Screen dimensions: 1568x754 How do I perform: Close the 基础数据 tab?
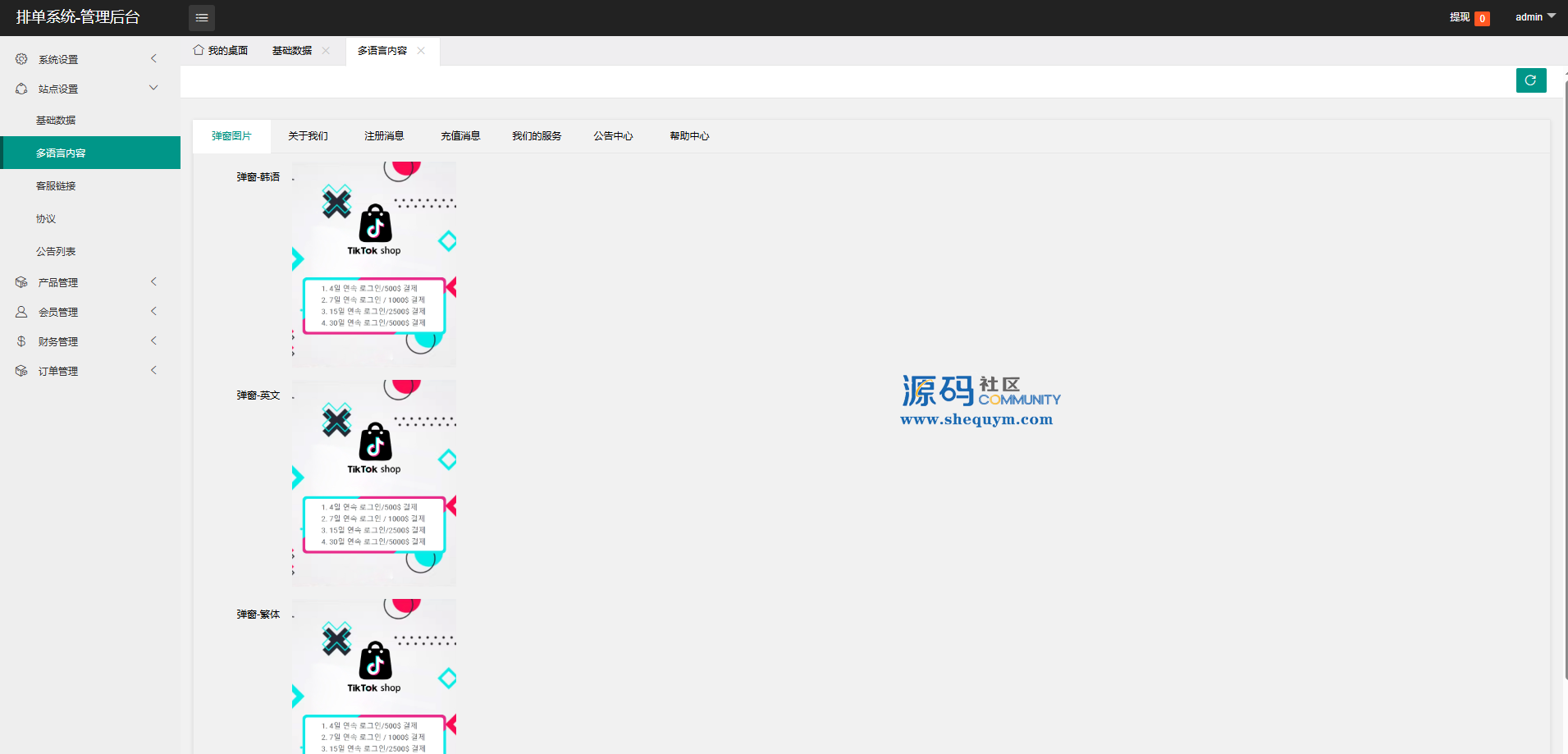pos(326,51)
